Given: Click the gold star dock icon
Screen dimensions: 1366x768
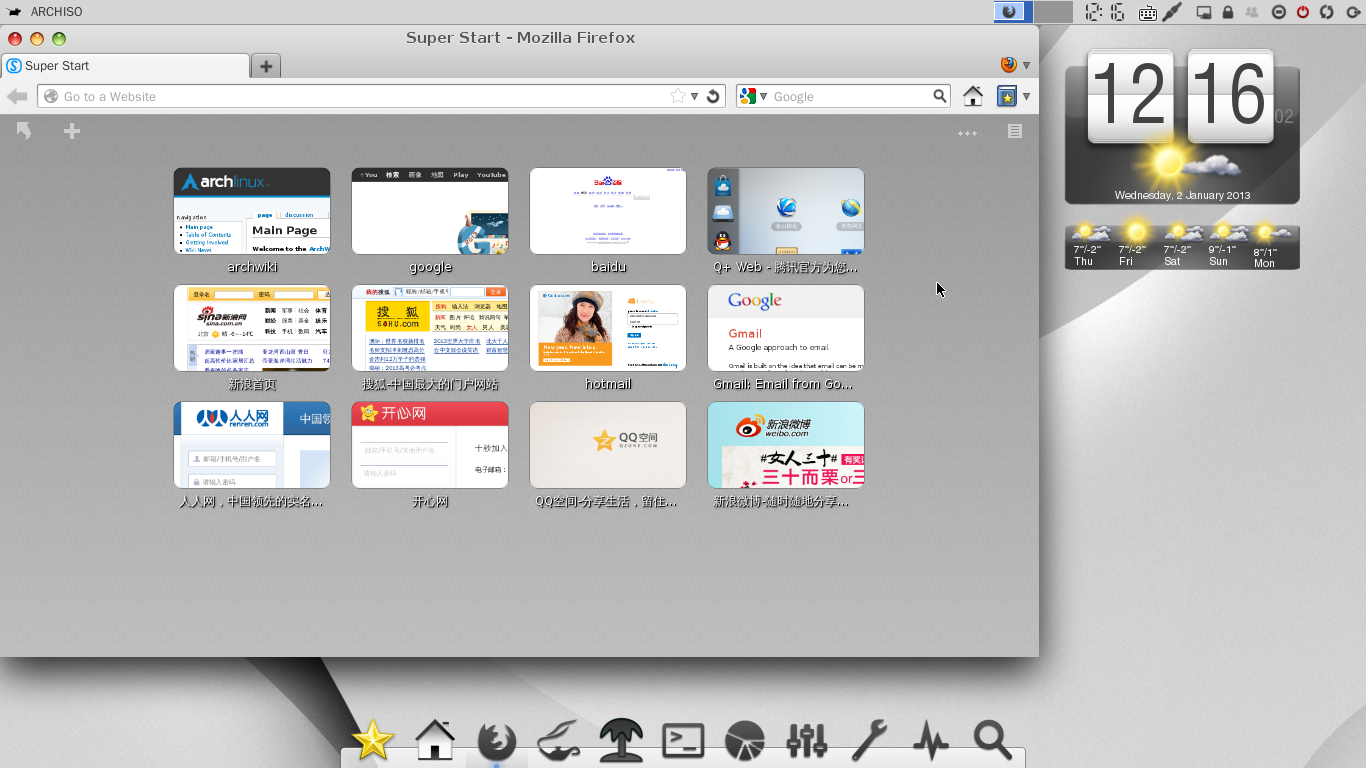Looking at the screenshot, I should click(373, 741).
